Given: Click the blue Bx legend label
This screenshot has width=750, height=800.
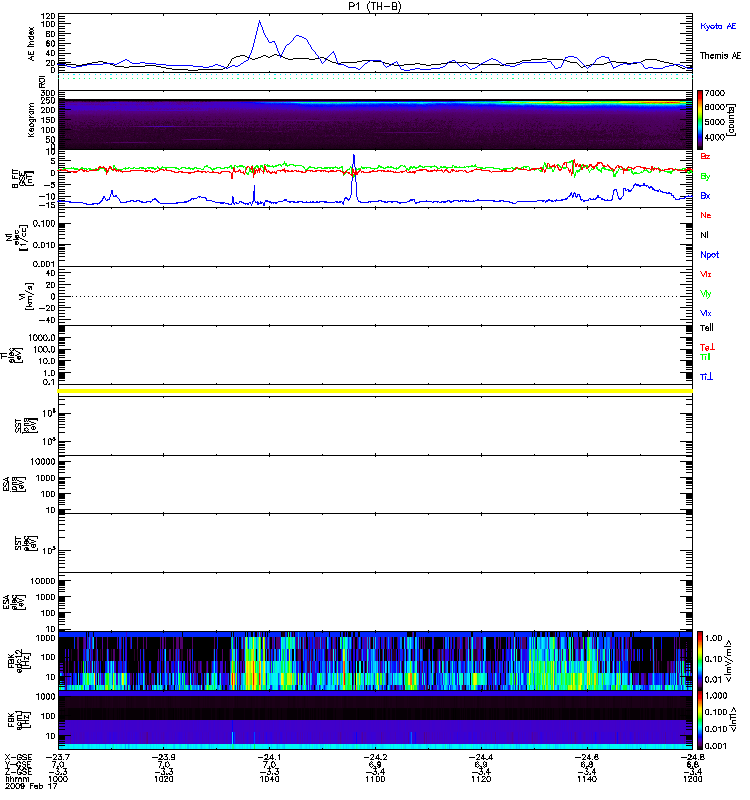Looking at the screenshot, I should coord(705,195).
